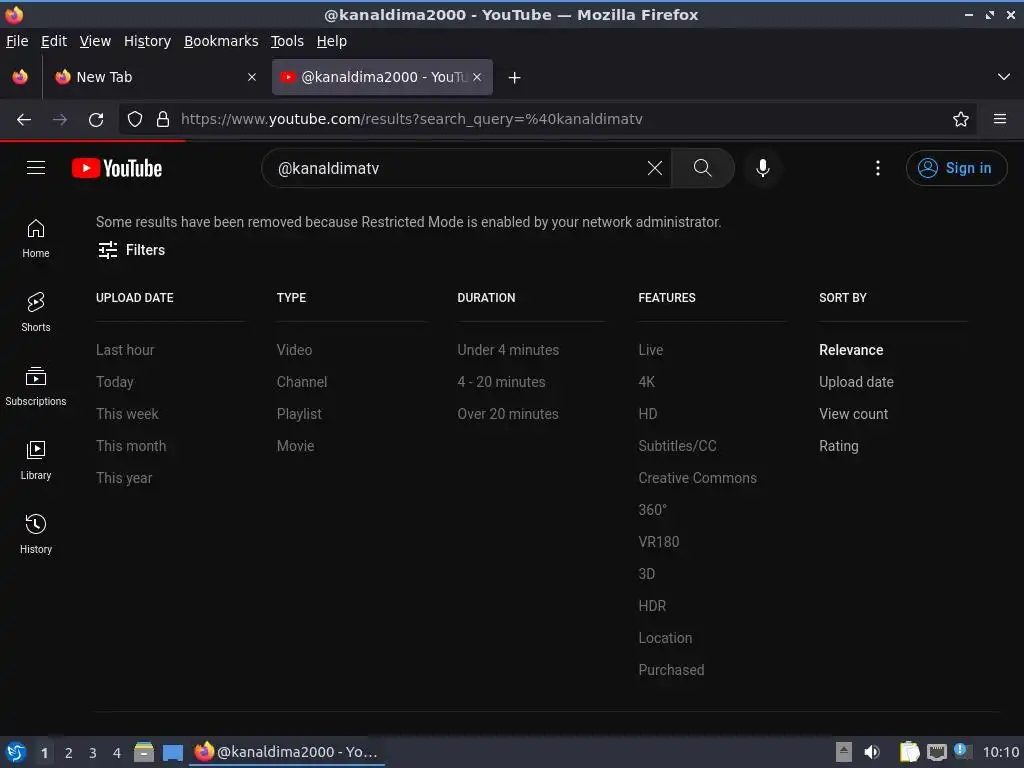Screen dimensions: 1024x768
Task: Open Subscriptions in sidebar
Action: pyautogui.click(x=36, y=387)
